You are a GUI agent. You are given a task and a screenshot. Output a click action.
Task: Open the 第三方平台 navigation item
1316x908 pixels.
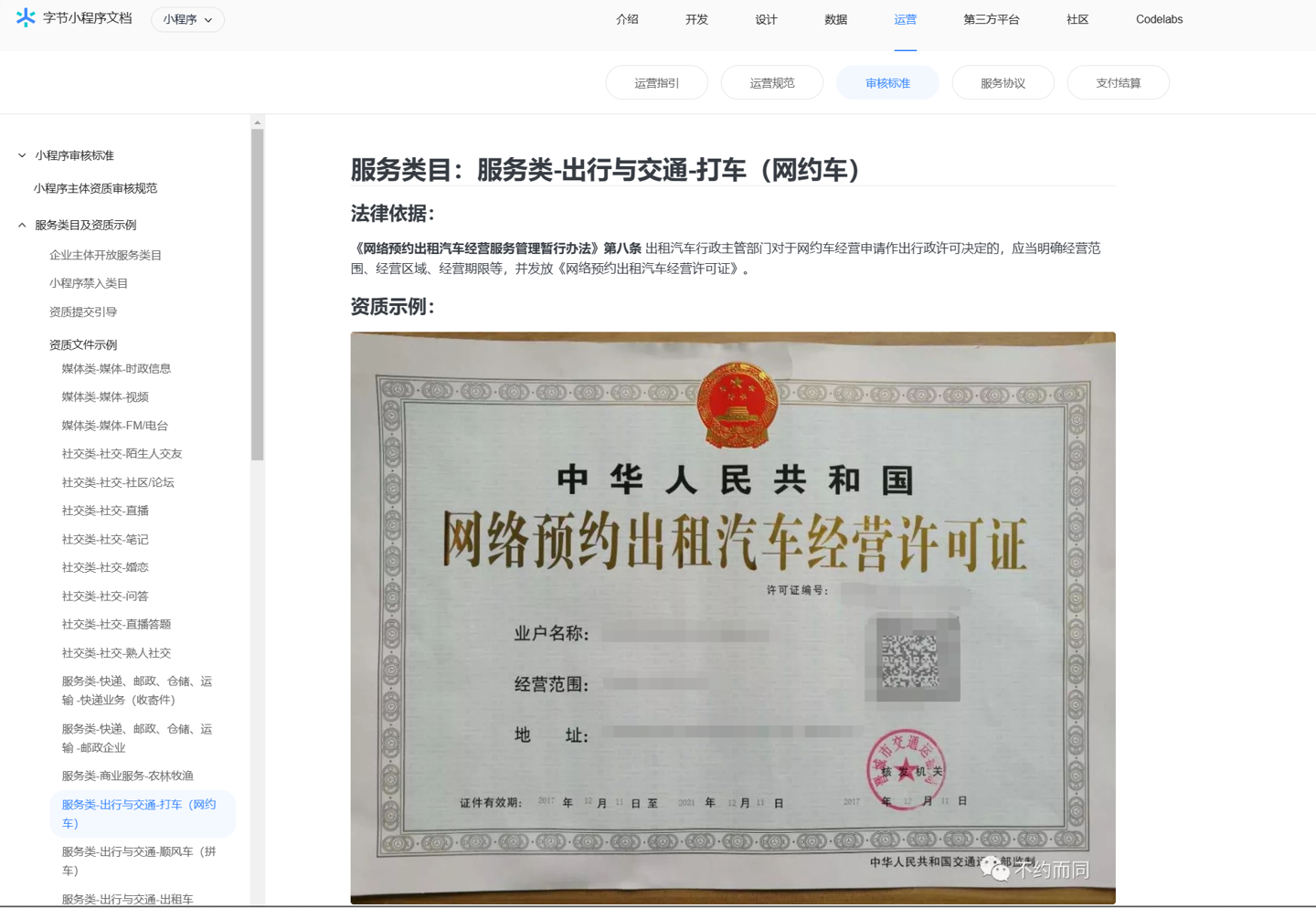[x=991, y=19]
